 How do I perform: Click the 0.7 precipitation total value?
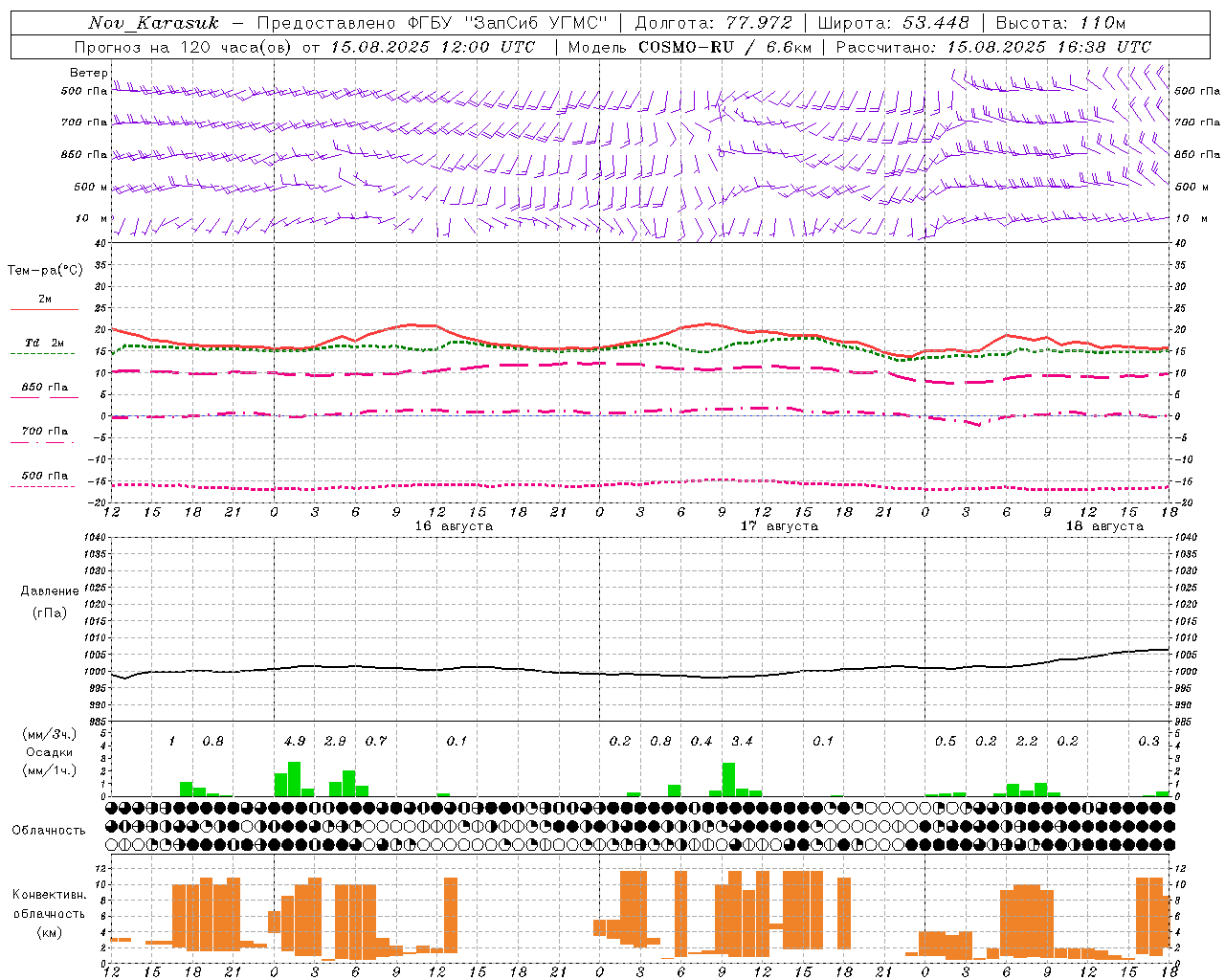pos(376,742)
